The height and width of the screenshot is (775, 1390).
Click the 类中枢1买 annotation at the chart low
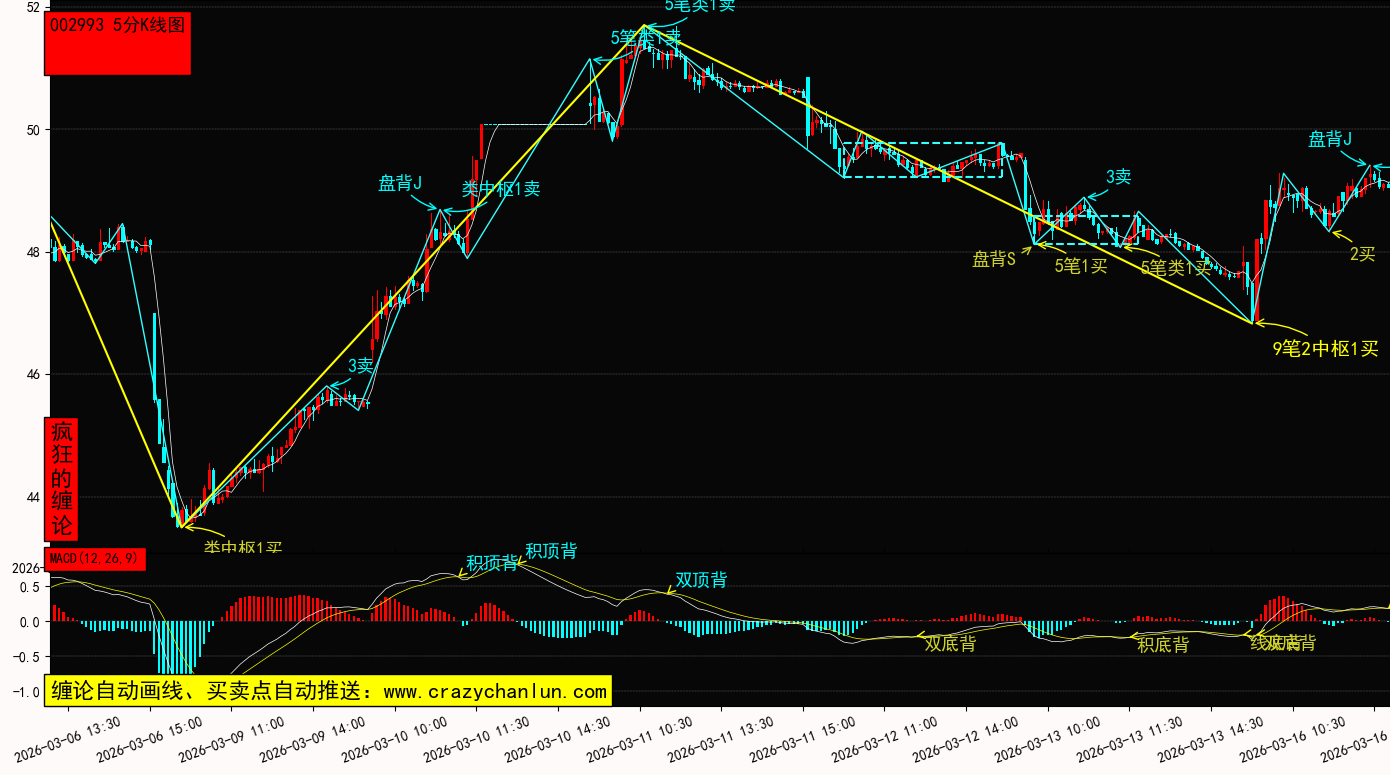coord(243,547)
